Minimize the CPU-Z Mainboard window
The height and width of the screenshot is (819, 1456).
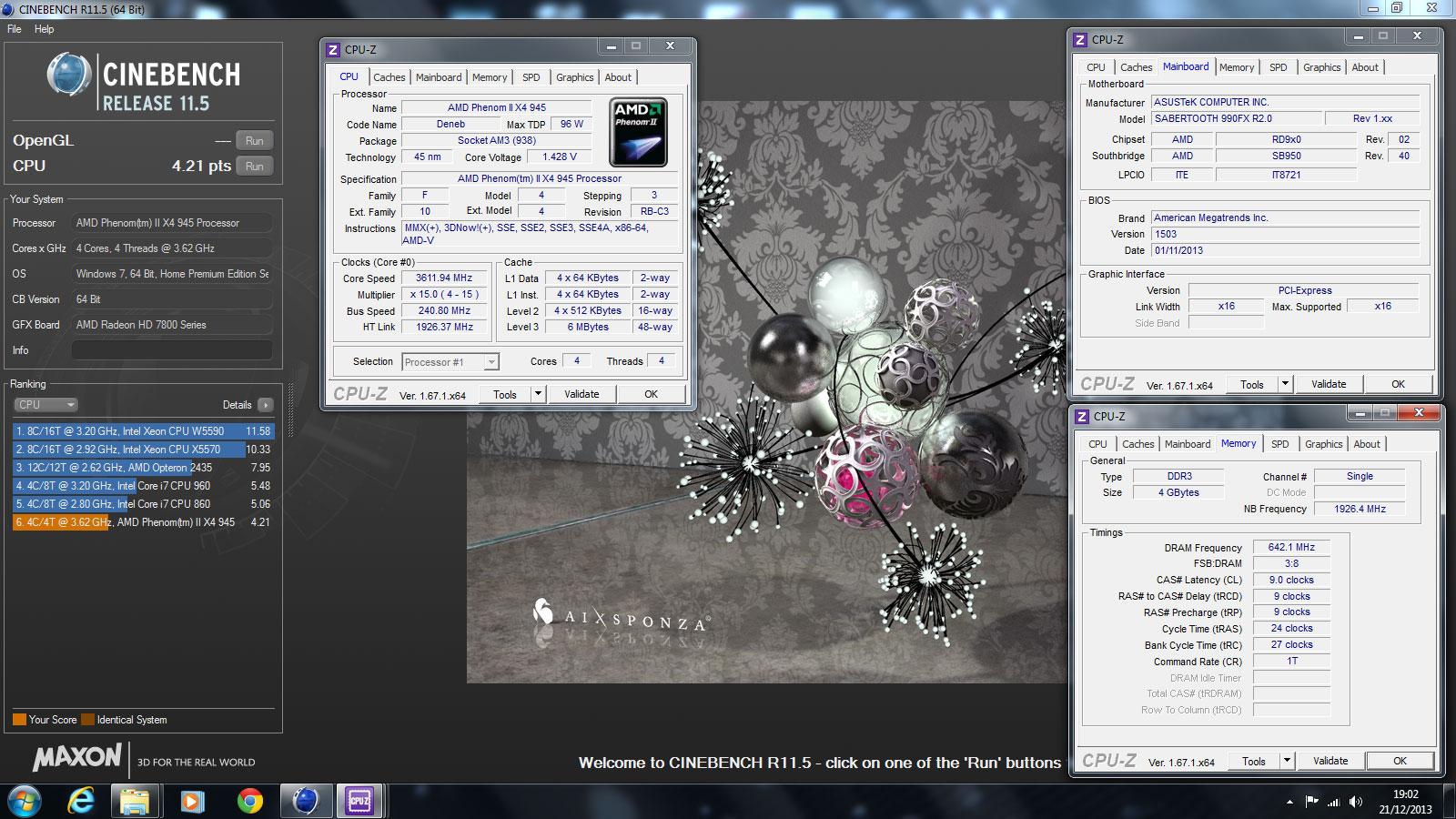tap(1358, 36)
